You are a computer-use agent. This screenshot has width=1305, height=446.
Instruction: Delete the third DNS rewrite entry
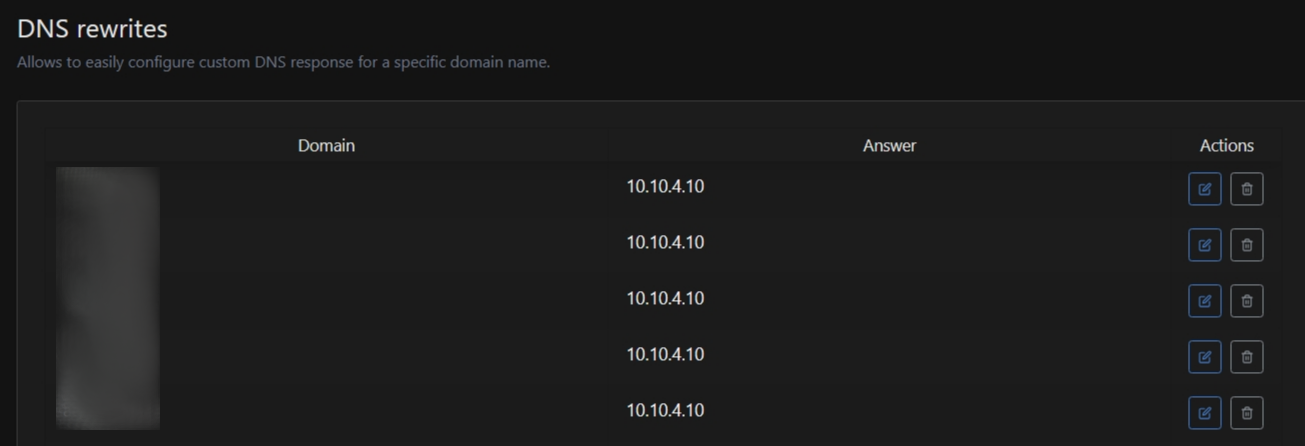[x=1247, y=301]
